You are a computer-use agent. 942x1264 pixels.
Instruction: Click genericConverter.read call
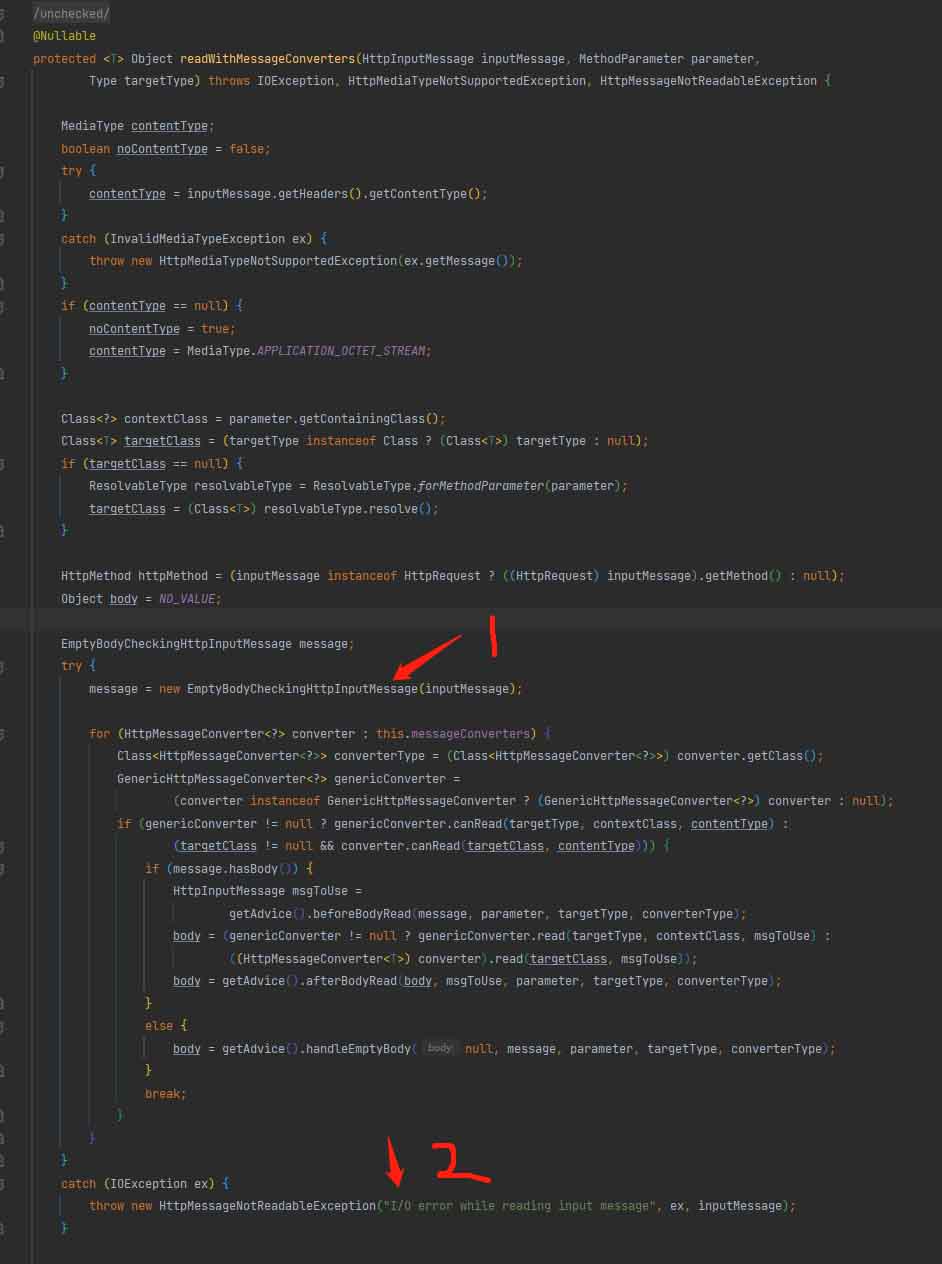tap(492, 936)
